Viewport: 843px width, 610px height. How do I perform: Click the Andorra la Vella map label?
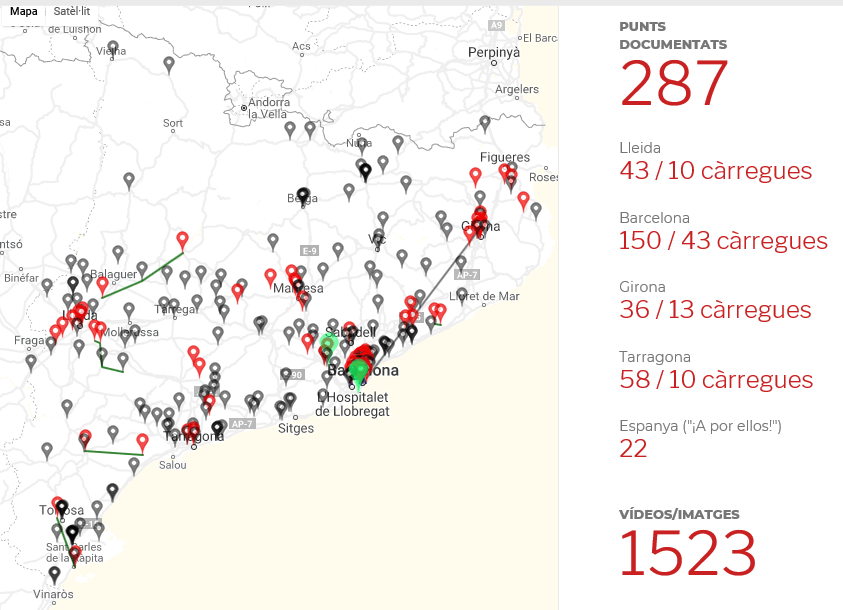point(268,108)
